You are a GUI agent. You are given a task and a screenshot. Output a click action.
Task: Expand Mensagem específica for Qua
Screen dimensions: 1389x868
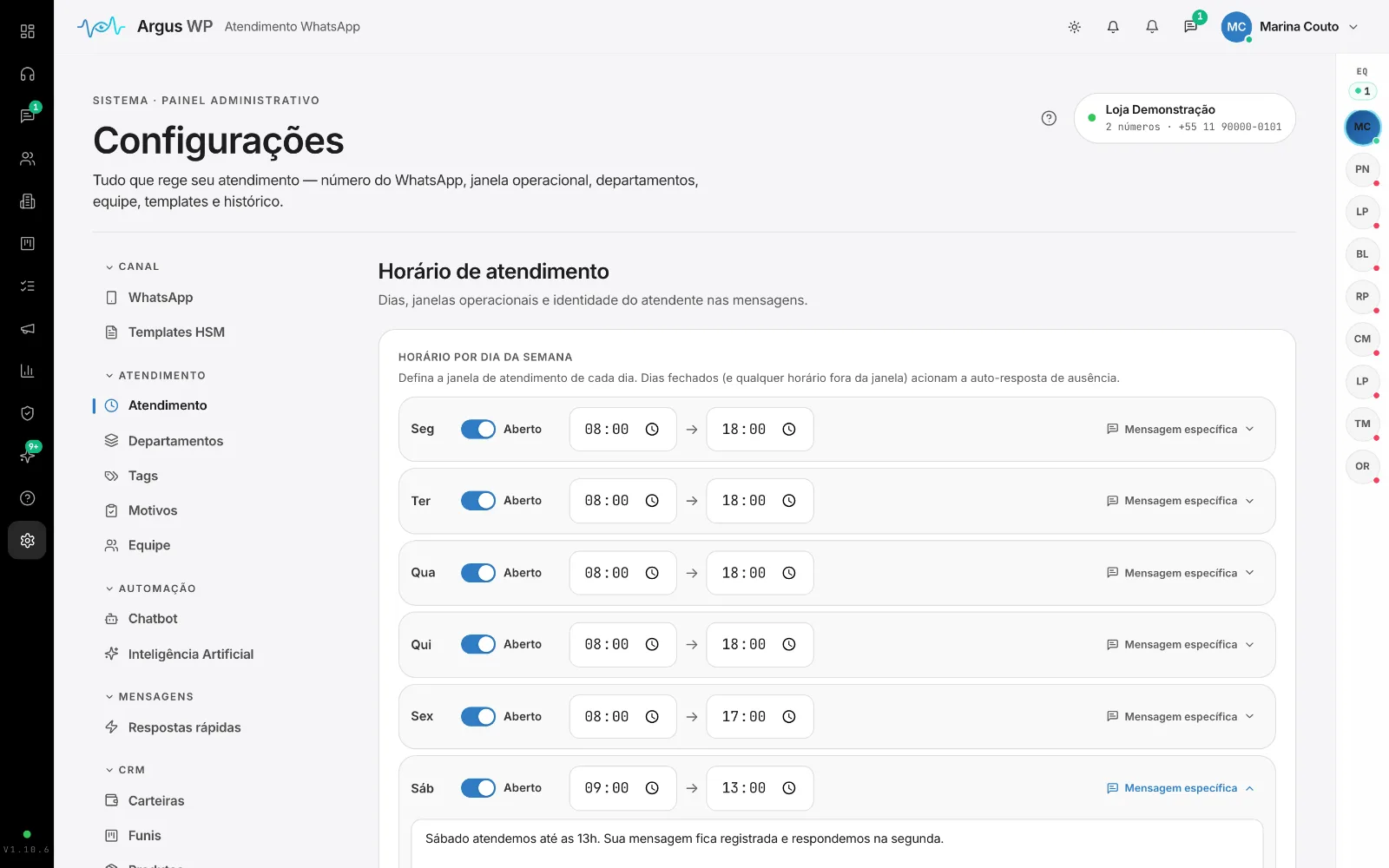click(1181, 573)
